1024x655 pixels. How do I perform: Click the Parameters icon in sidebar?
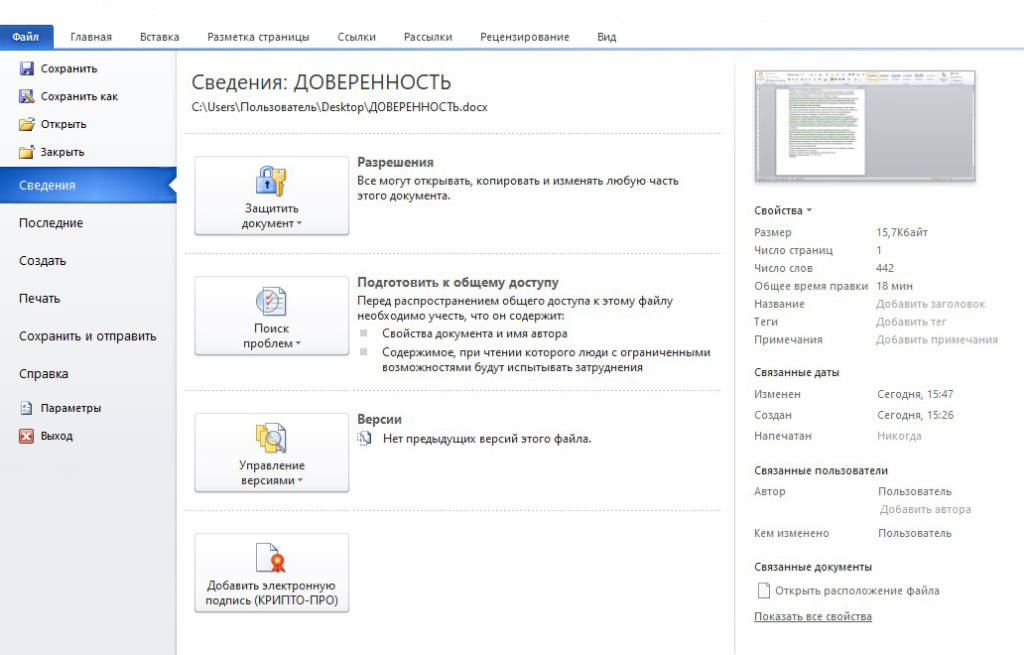click(x=27, y=408)
